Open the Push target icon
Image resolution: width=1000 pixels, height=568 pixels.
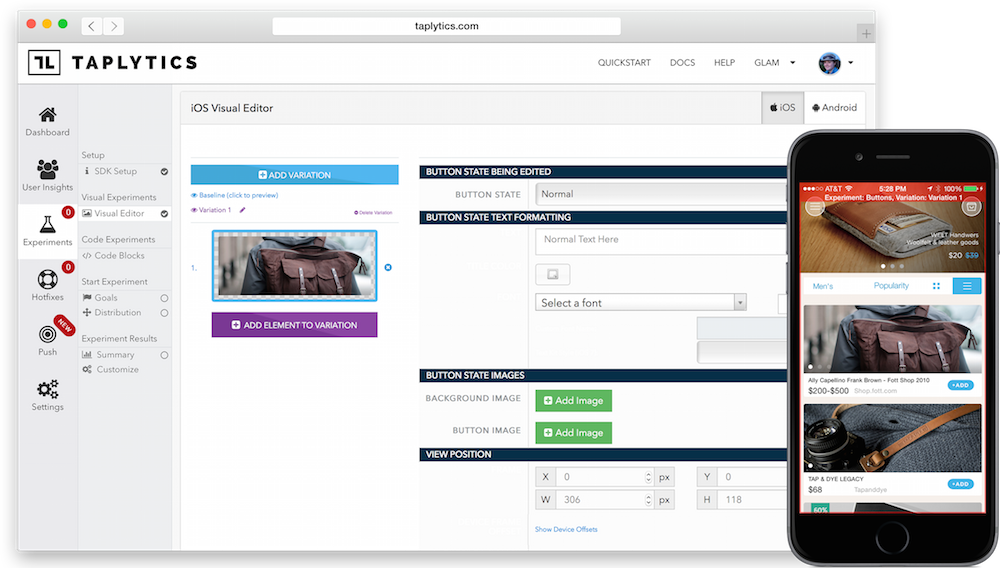pos(47,334)
